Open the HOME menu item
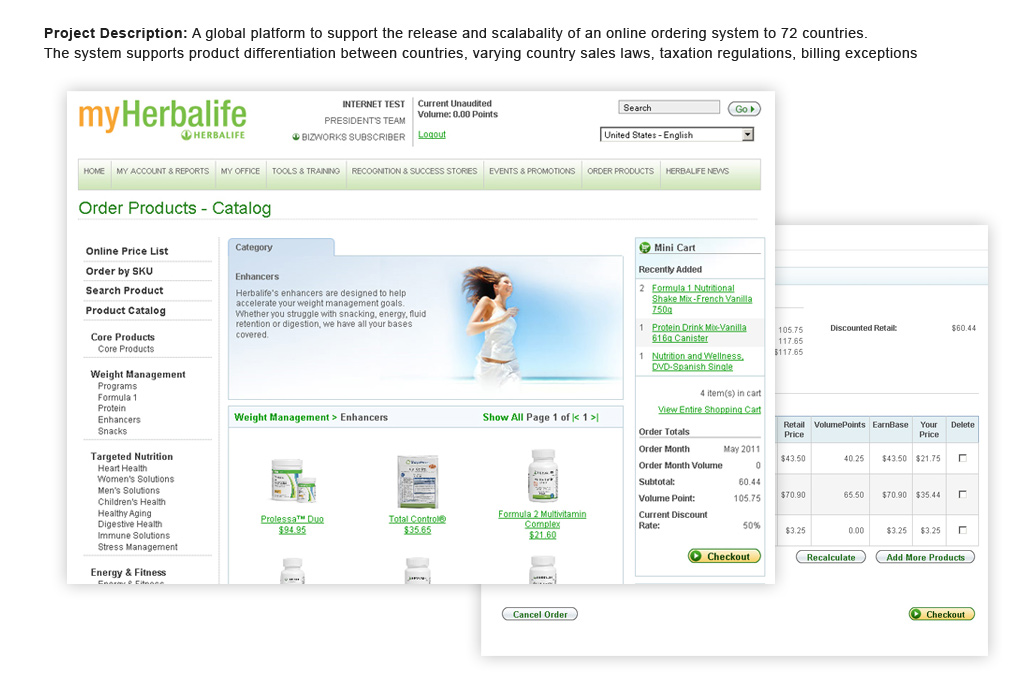Image resolution: width=1024 pixels, height=690 pixels. pyautogui.click(x=94, y=171)
